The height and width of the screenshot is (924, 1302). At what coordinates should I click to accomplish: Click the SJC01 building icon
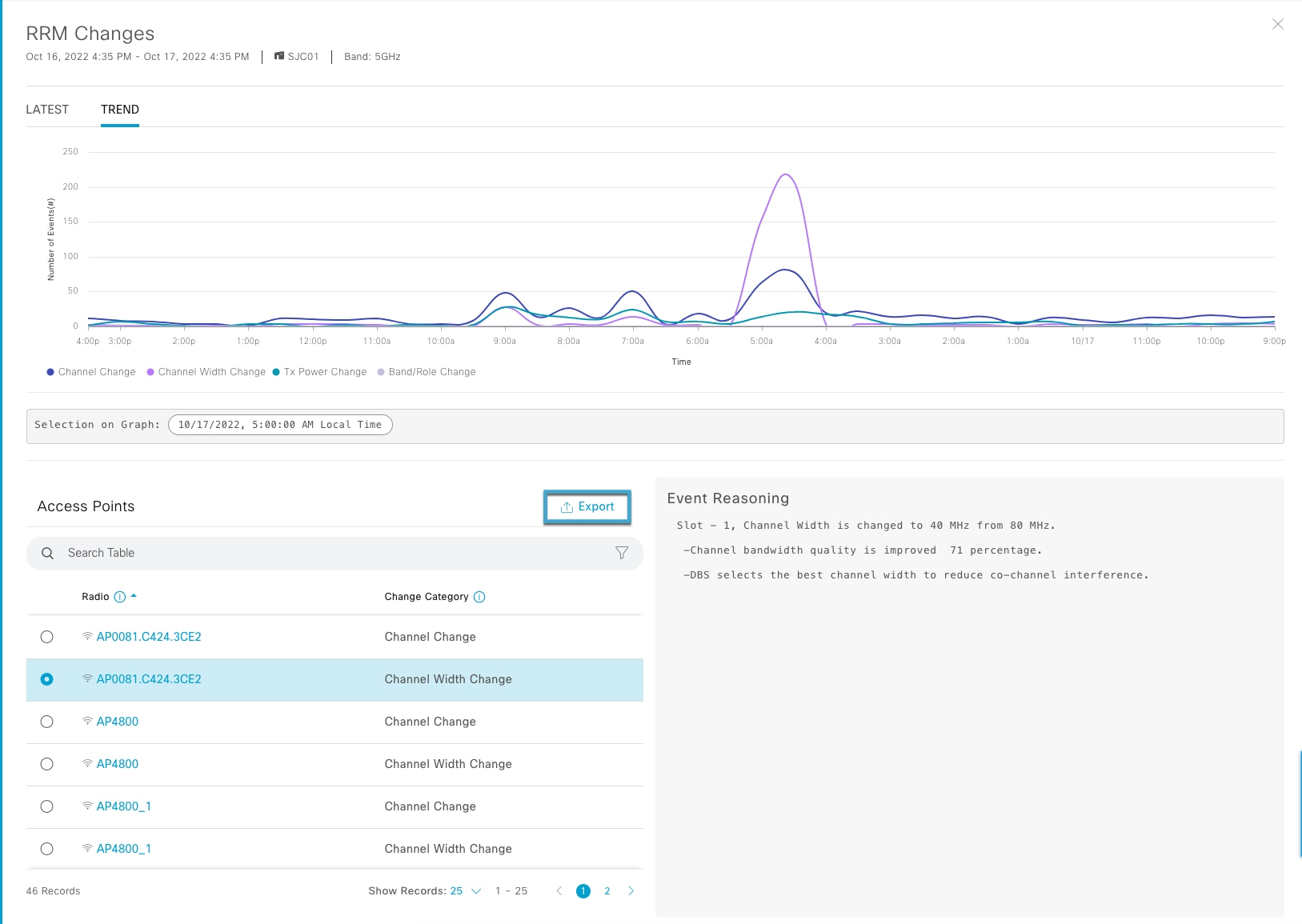278,56
